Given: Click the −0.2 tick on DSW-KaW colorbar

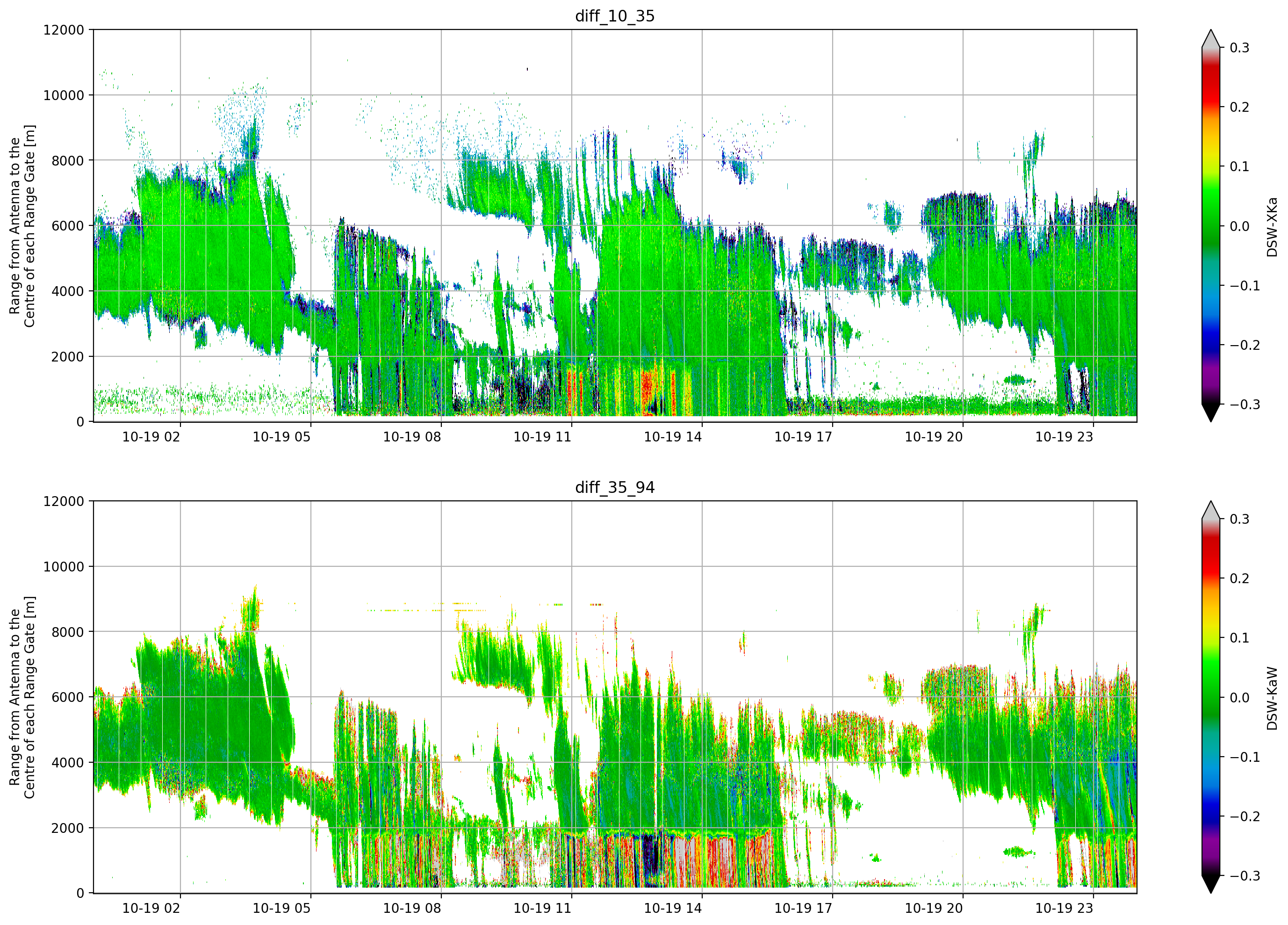Looking at the screenshot, I should (x=1245, y=817).
